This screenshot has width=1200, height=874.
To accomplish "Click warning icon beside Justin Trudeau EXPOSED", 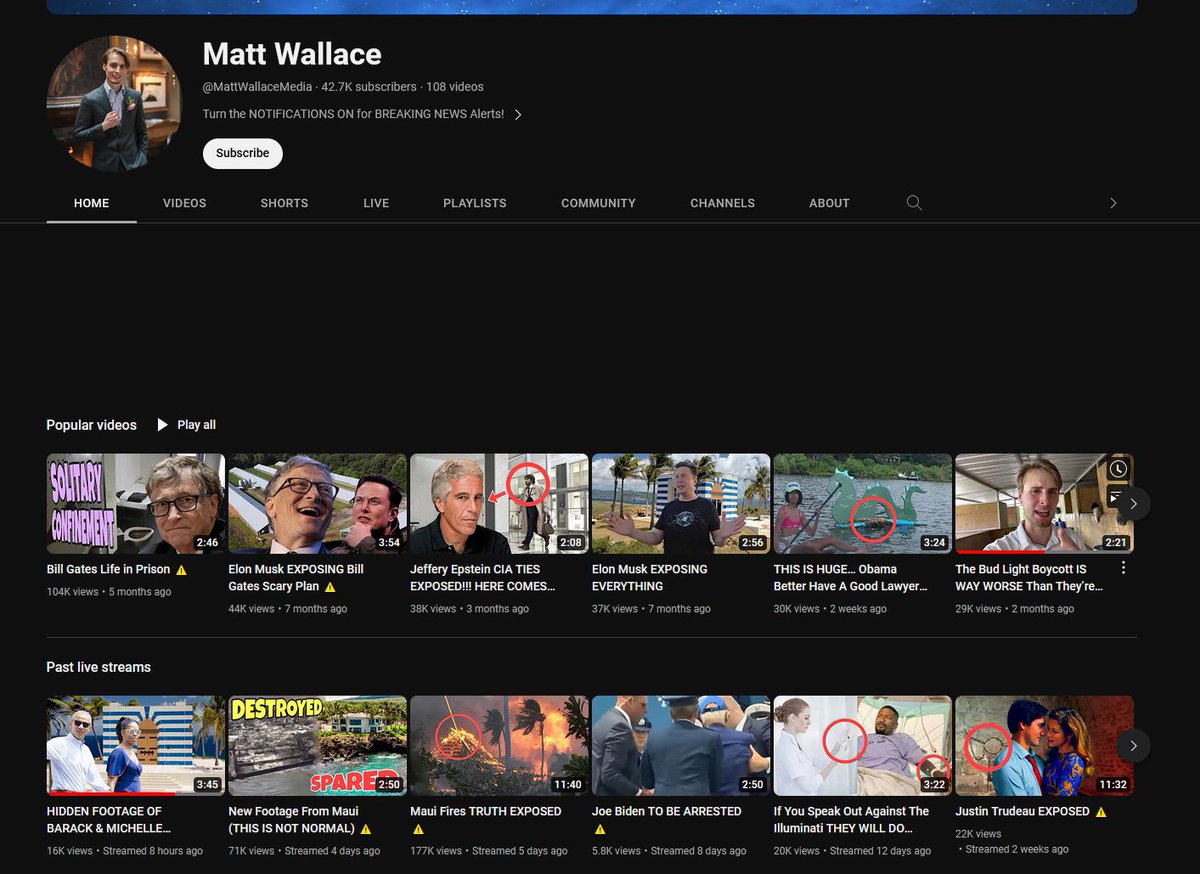I will click(1101, 812).
